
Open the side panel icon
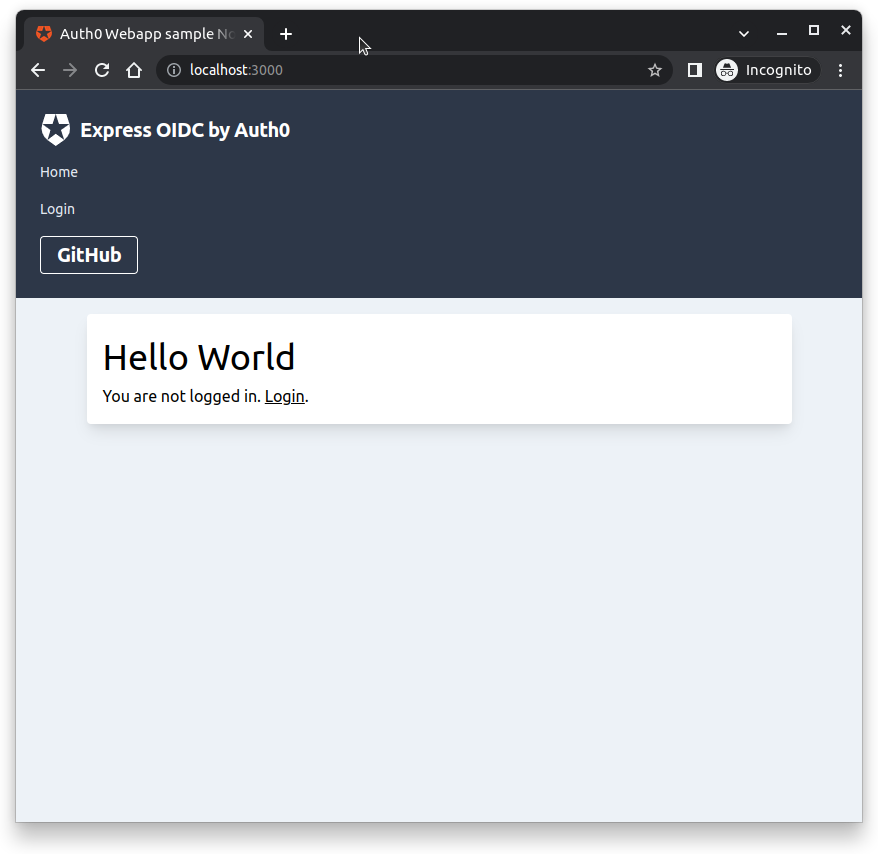[x=694, y=70]
